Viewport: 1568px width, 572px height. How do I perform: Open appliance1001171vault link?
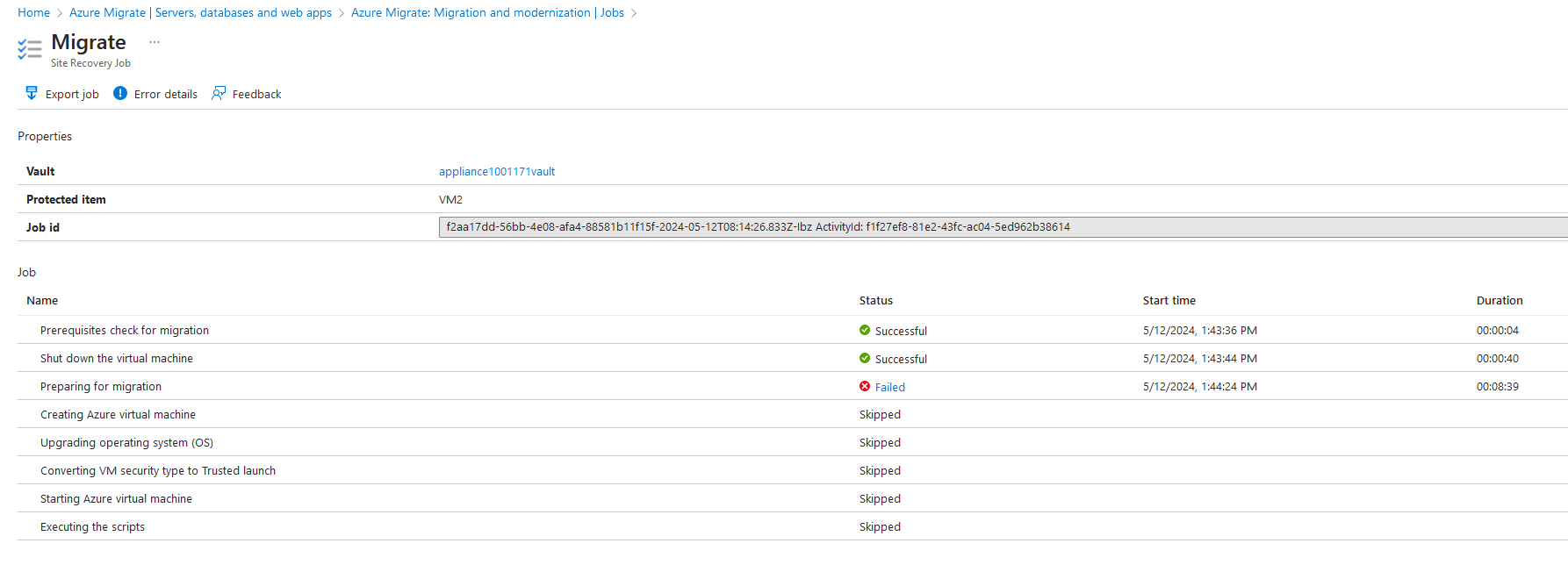point(497,171)
